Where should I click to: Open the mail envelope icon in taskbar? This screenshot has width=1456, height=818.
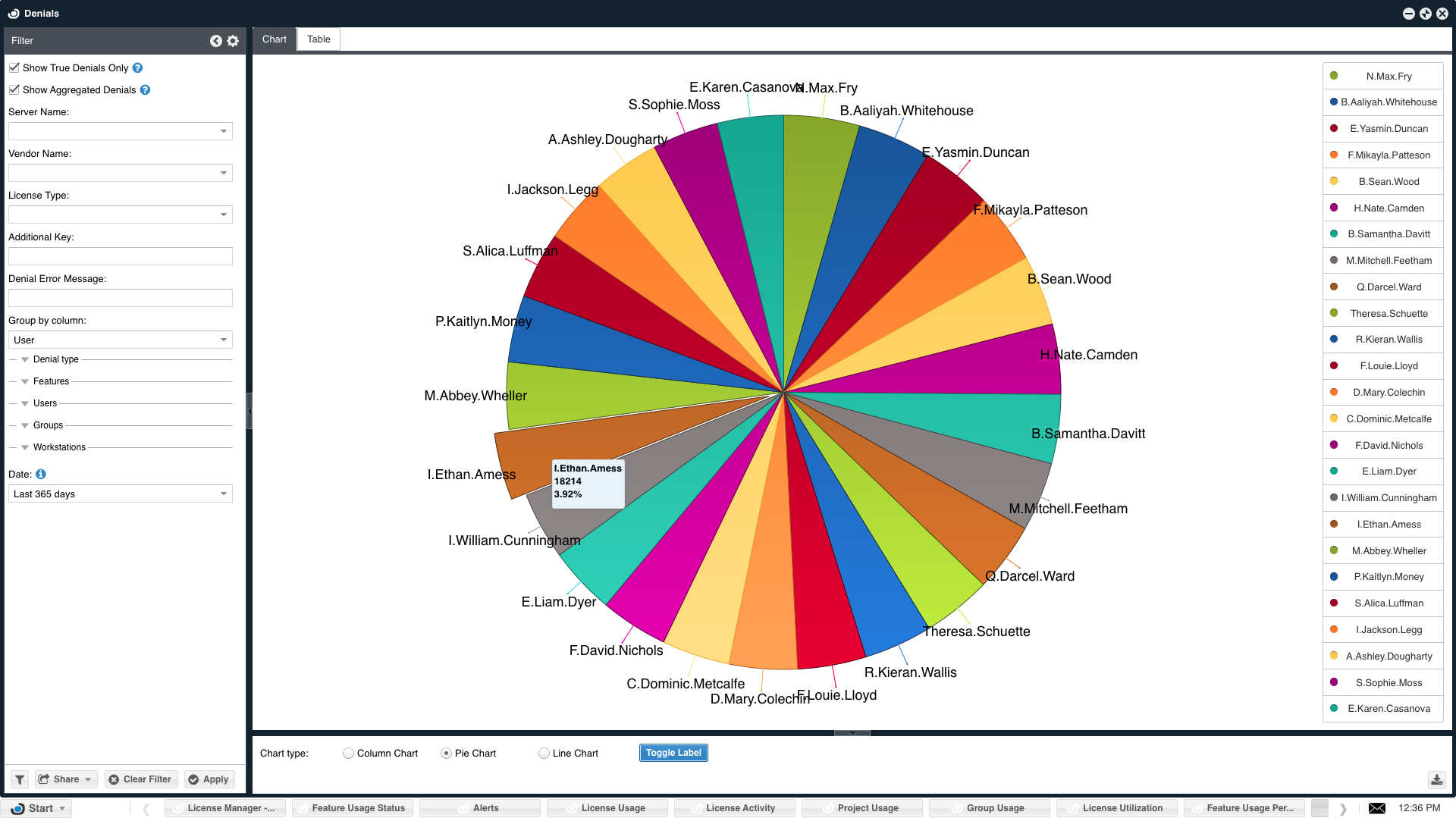point(1376,808)
